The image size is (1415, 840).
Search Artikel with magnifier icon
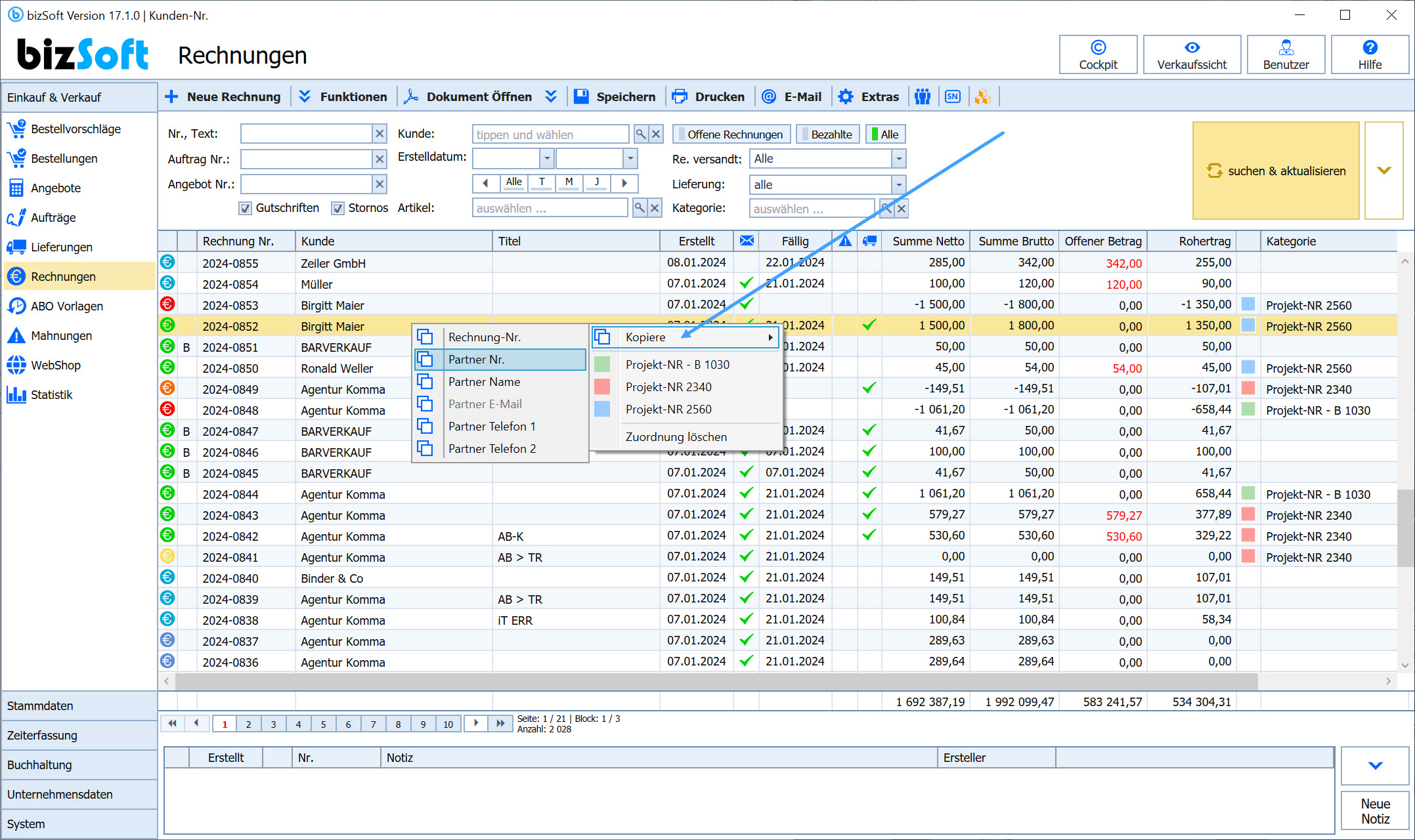(640, 208)
